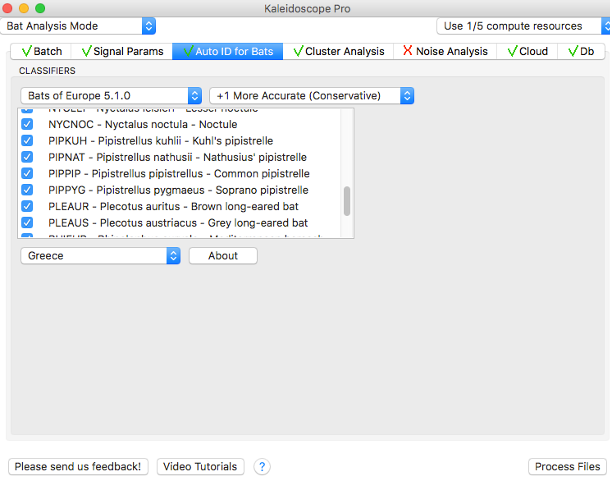Open the compute resources dropdown
Image resolution: width=610 pixels, height=479 pixels.
pos(520,26)
